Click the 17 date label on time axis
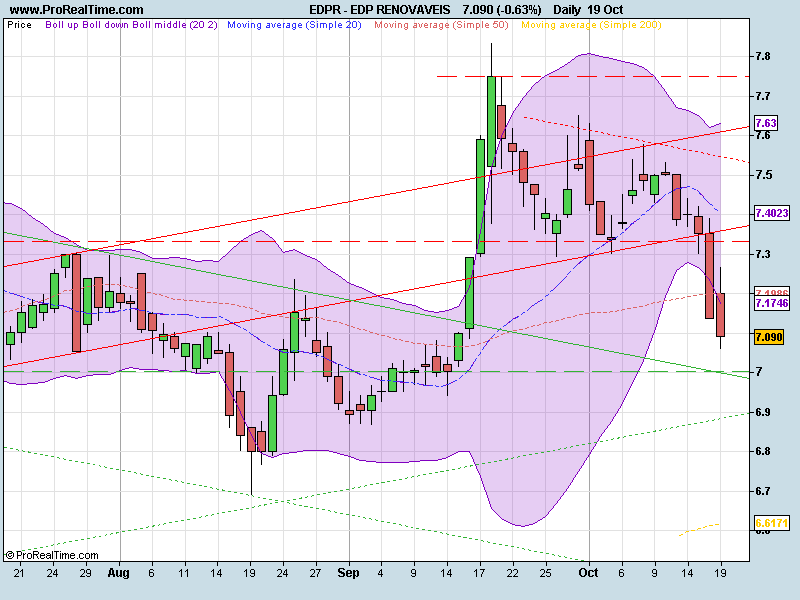The width and height of the screenshot is (800, 600). tap(479, 573)
